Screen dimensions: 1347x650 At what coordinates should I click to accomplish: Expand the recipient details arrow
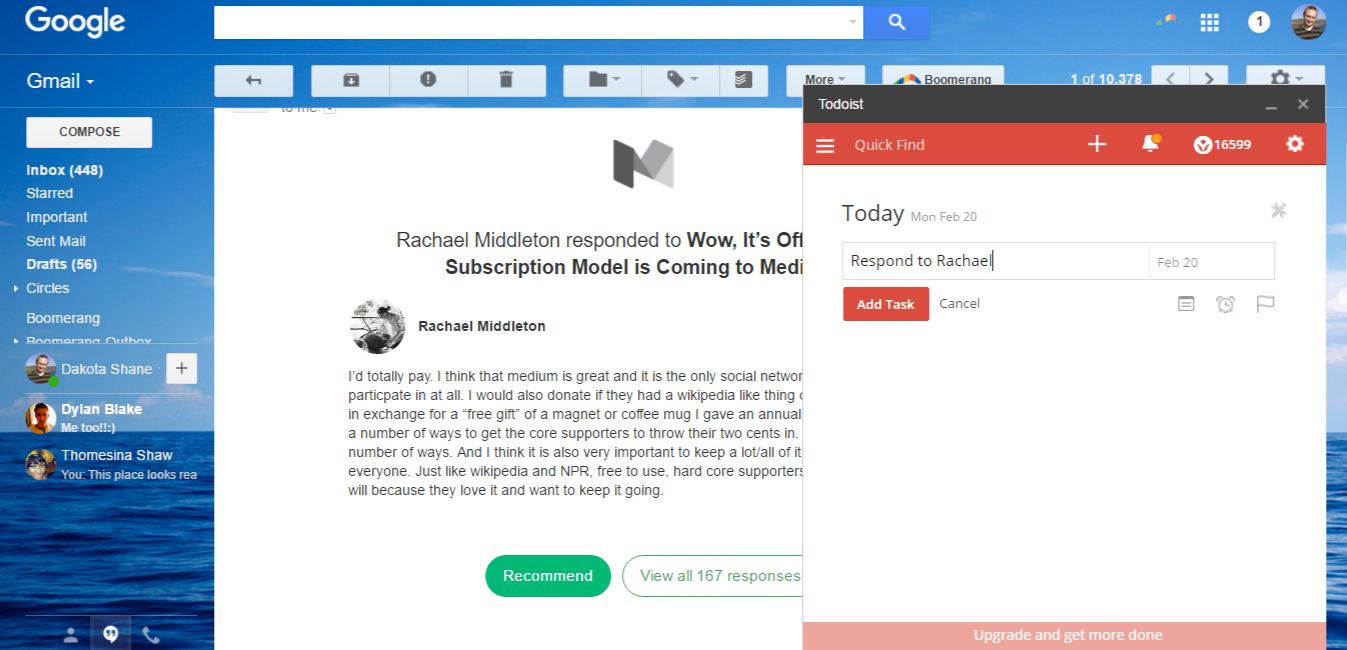(329, 108)
